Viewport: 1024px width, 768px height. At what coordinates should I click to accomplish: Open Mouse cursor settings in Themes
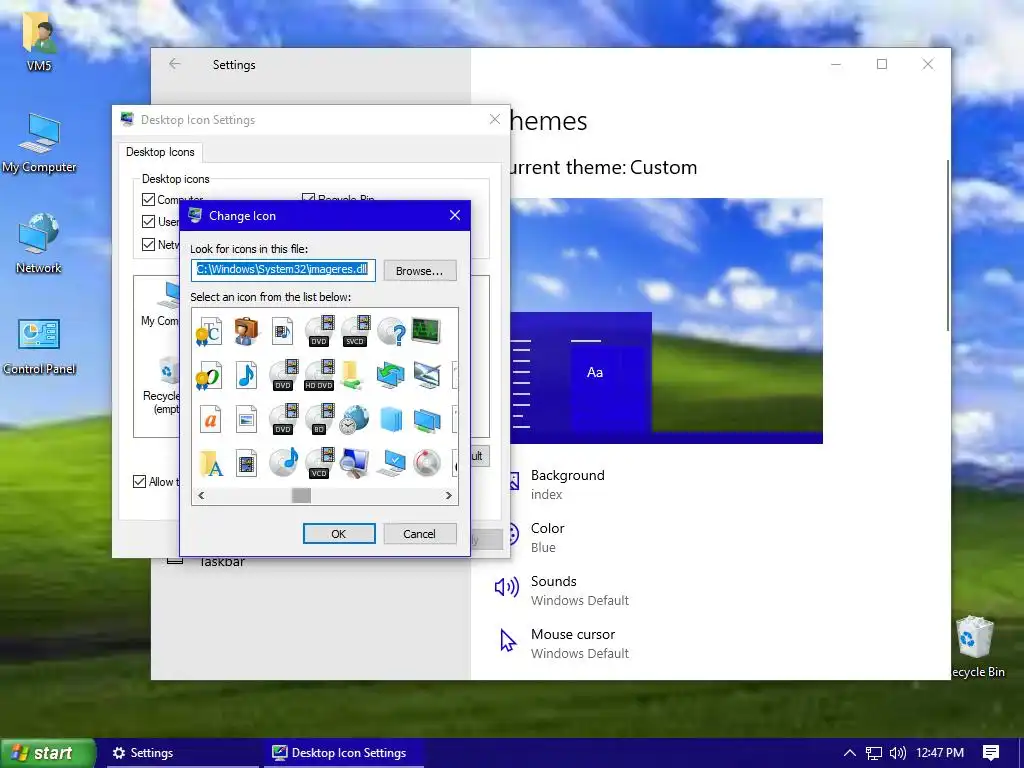[562, 643]
